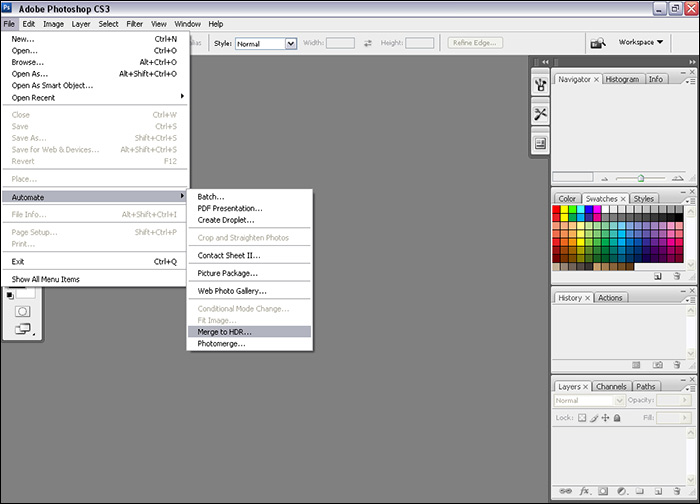Screen dimensions: 700x504
Task: Create new swatch of foreground color
Action: point(658,276)
